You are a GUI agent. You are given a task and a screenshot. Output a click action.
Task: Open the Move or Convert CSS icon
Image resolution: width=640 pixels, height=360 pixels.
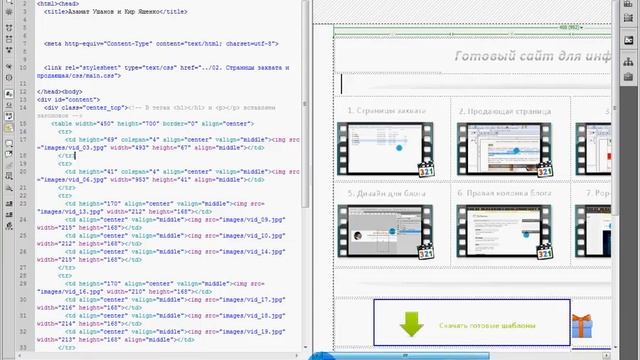[x=9, y=188]
